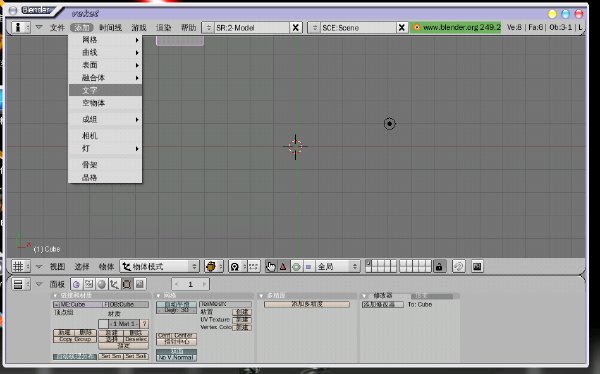Click the render image icon in 3D header
Viewport: 600px width, 374px height.
pyautogui.click(x=477, y=266)
